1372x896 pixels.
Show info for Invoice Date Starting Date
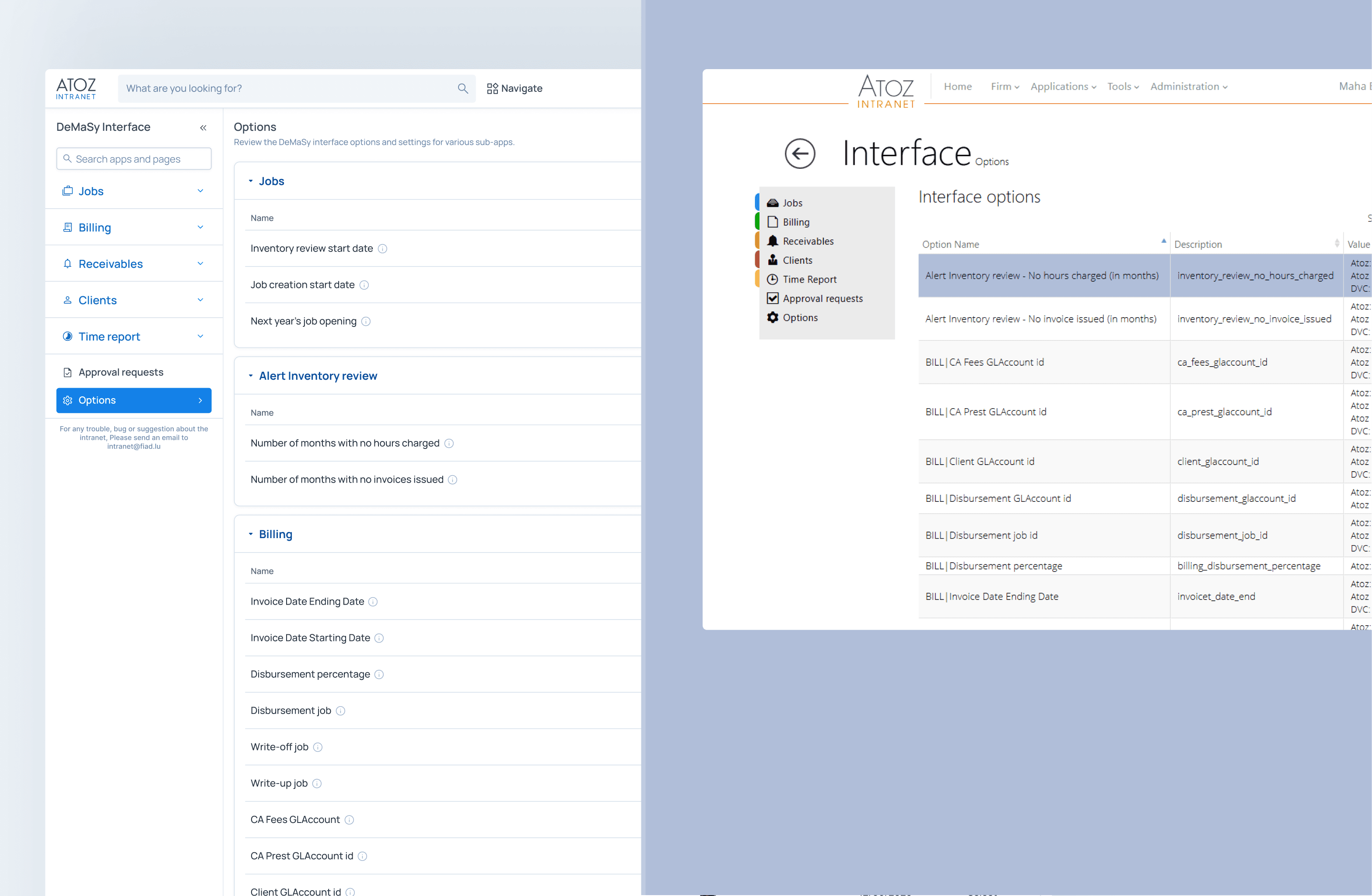[x=379, y=638]
